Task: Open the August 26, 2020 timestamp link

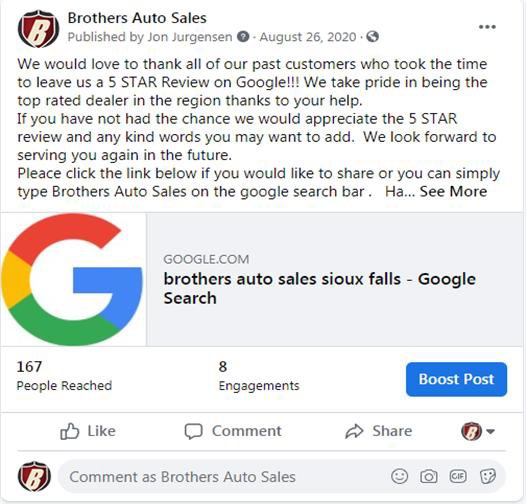Action: [308, 37]
